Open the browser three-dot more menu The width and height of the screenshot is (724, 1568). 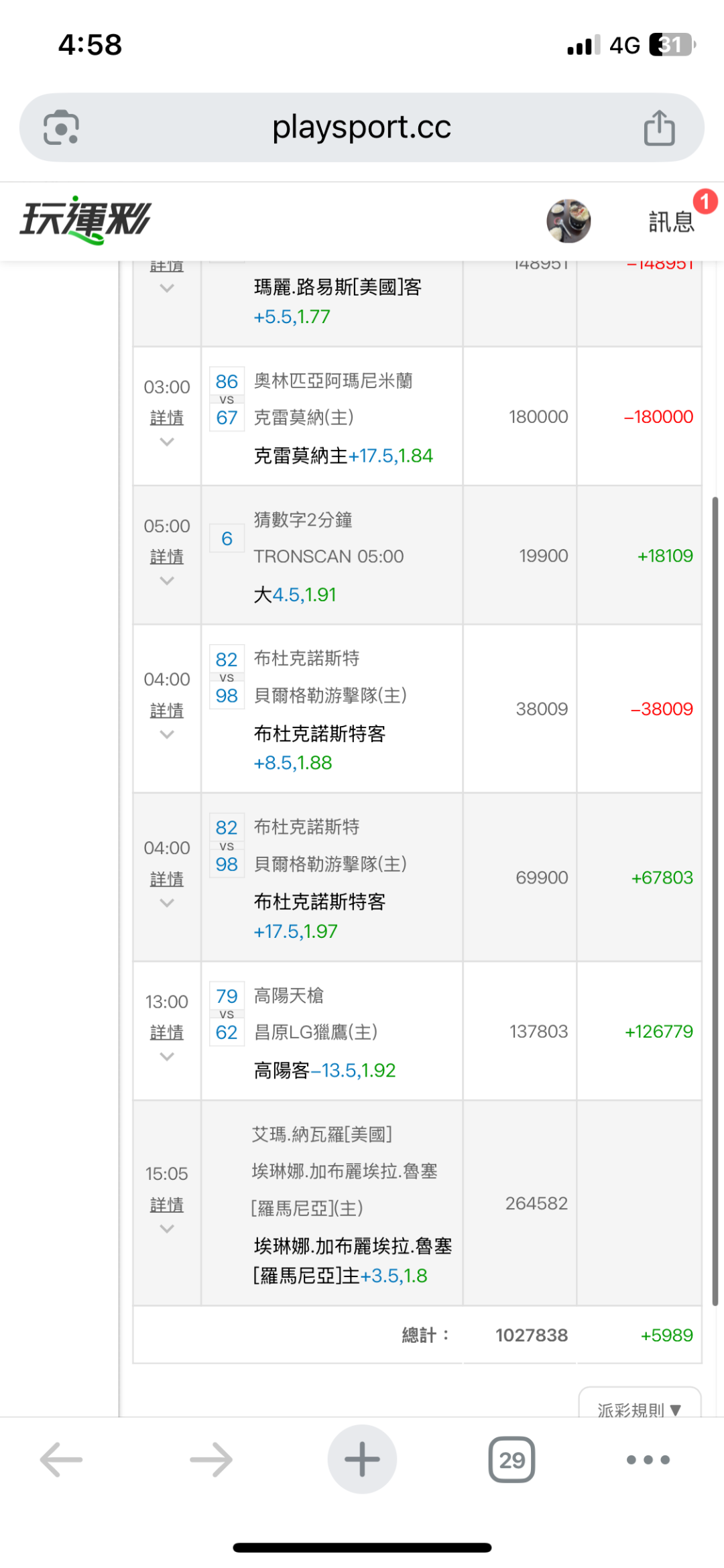pyautogui.click(x=648, y=1459)
